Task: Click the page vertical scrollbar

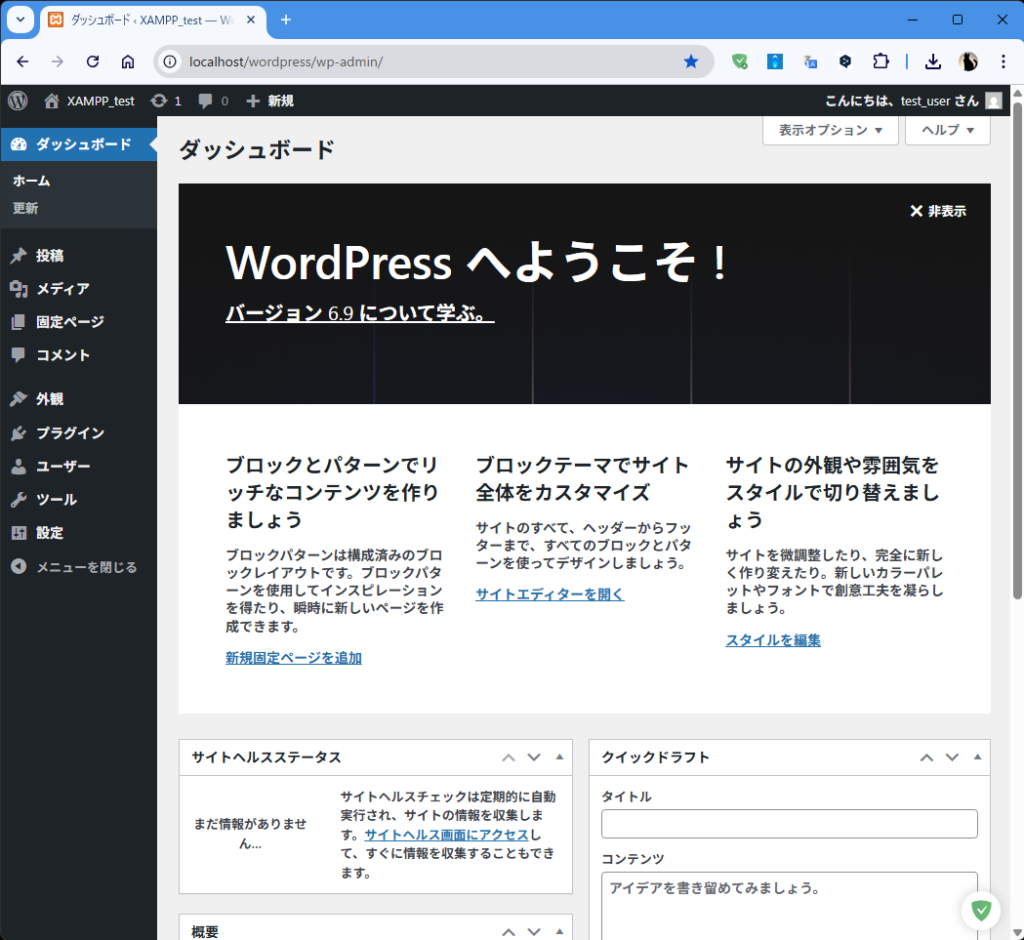Action: point(1017,350)
